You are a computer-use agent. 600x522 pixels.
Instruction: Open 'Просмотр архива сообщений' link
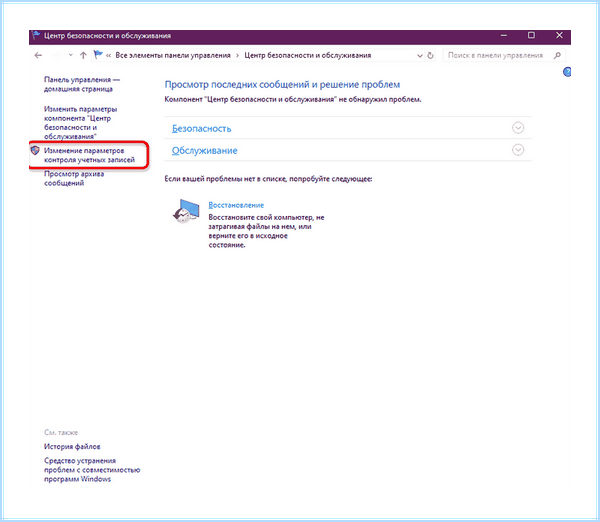pos(74,178)
